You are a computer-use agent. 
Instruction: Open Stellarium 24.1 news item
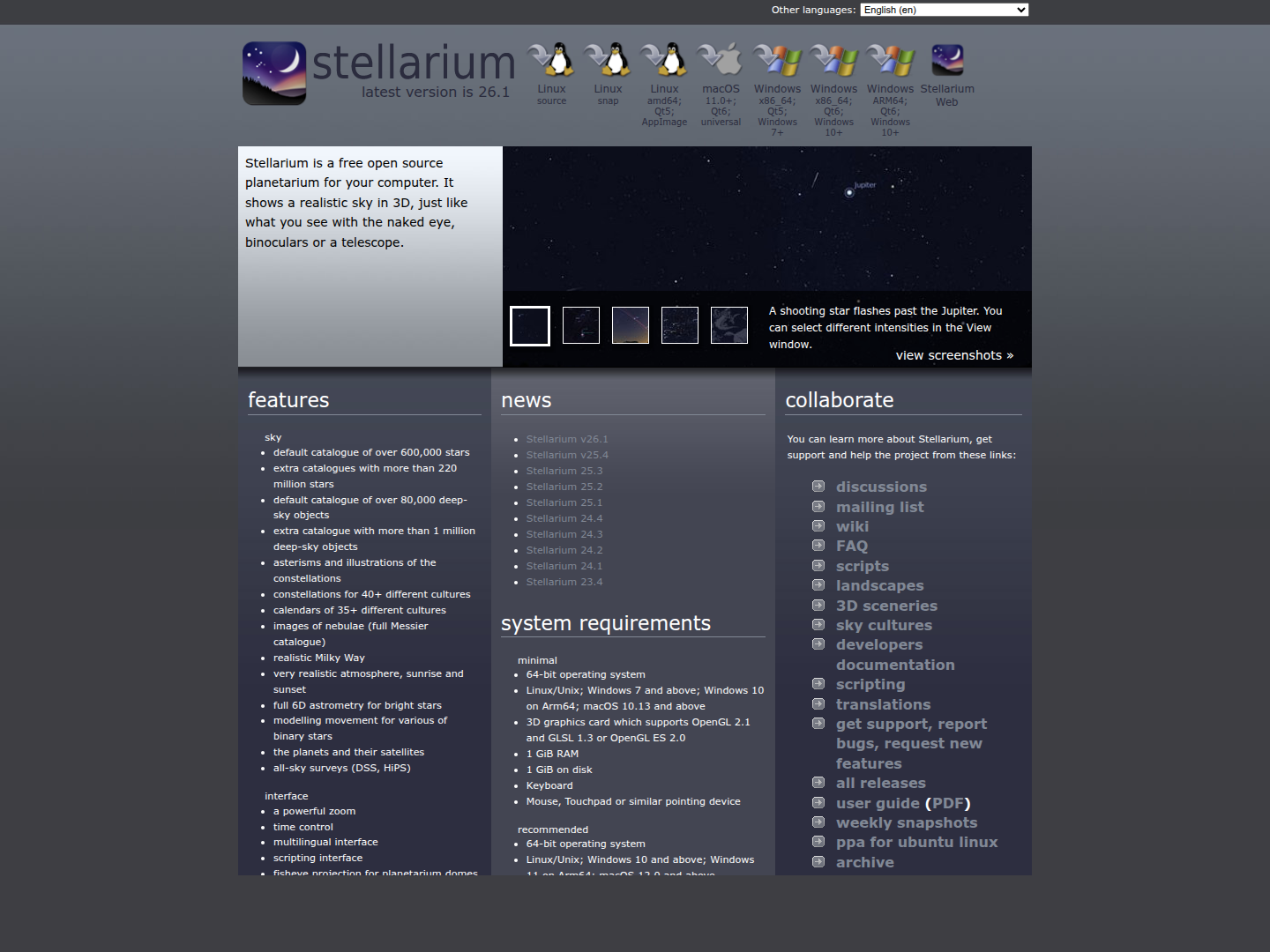[564, 566]
